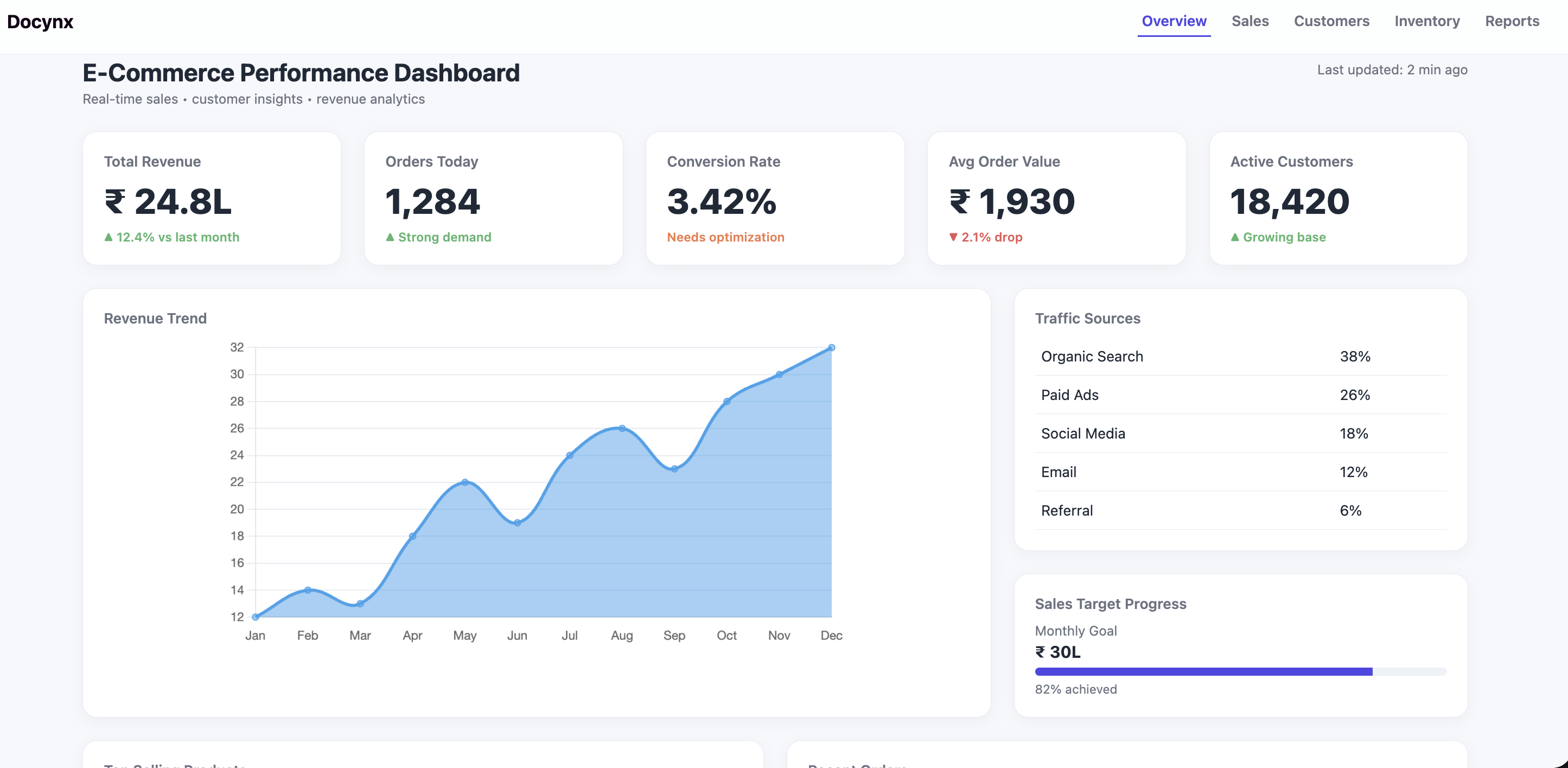
Task: Click the rupee symbol on Total Revenue figure
Action: click(x=116, y=201)
